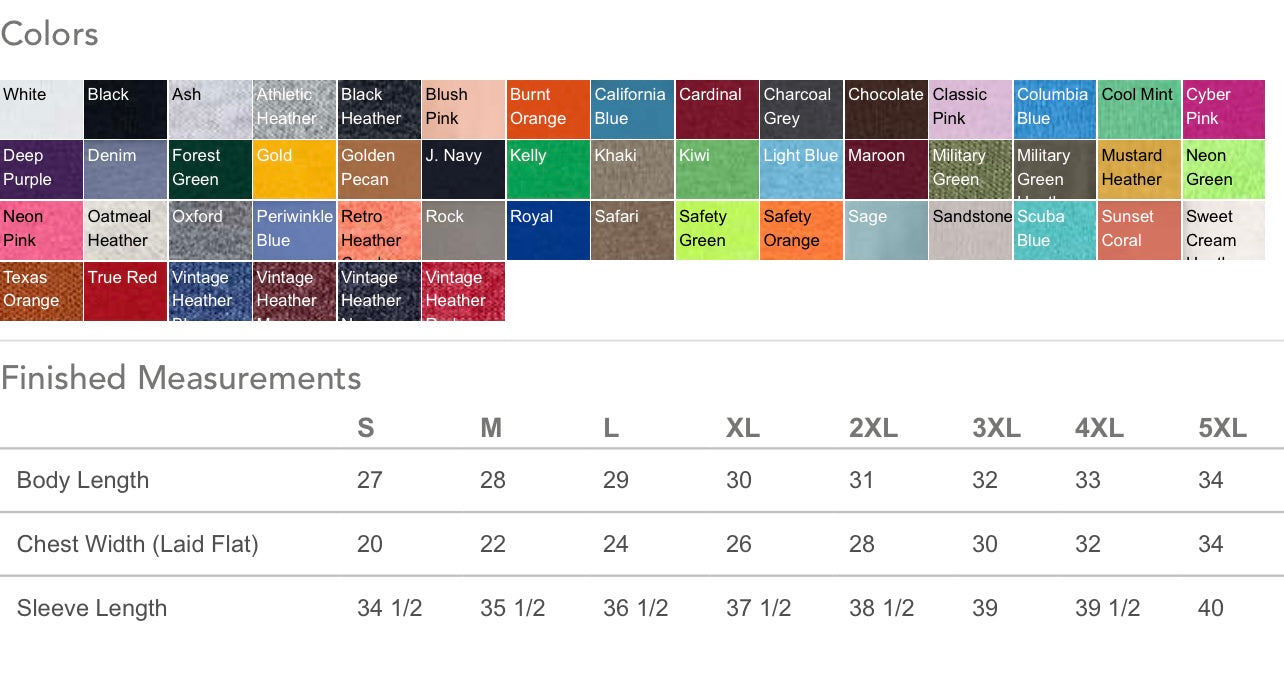Select the Light Blue color
The height and width of the screenshot is (674, 1284).
click(801, 170)
